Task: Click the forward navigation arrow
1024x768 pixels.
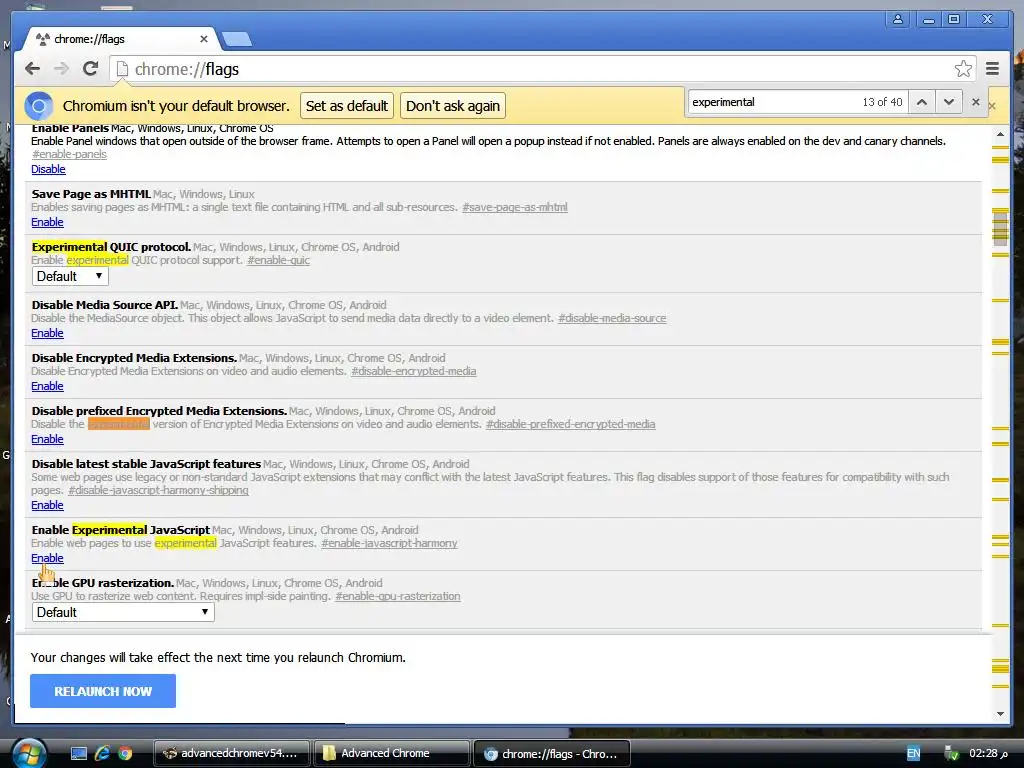Action: pos(61,69)
